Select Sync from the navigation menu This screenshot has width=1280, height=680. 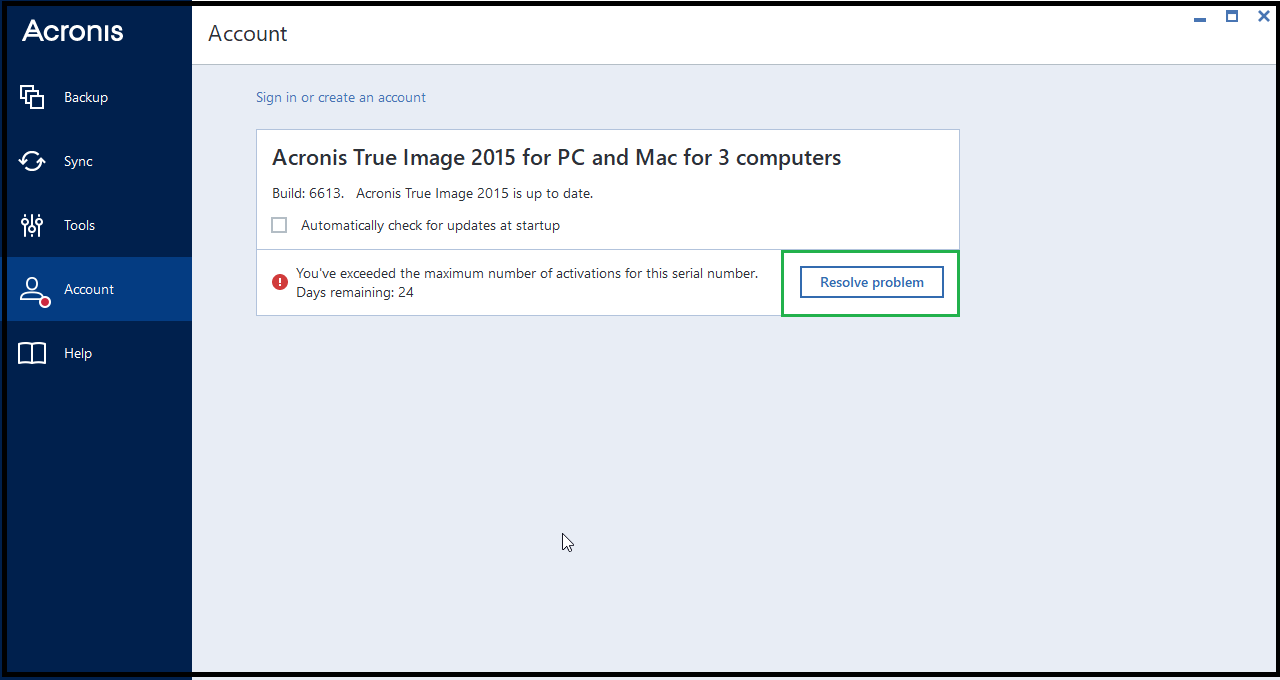click(80, 160)
